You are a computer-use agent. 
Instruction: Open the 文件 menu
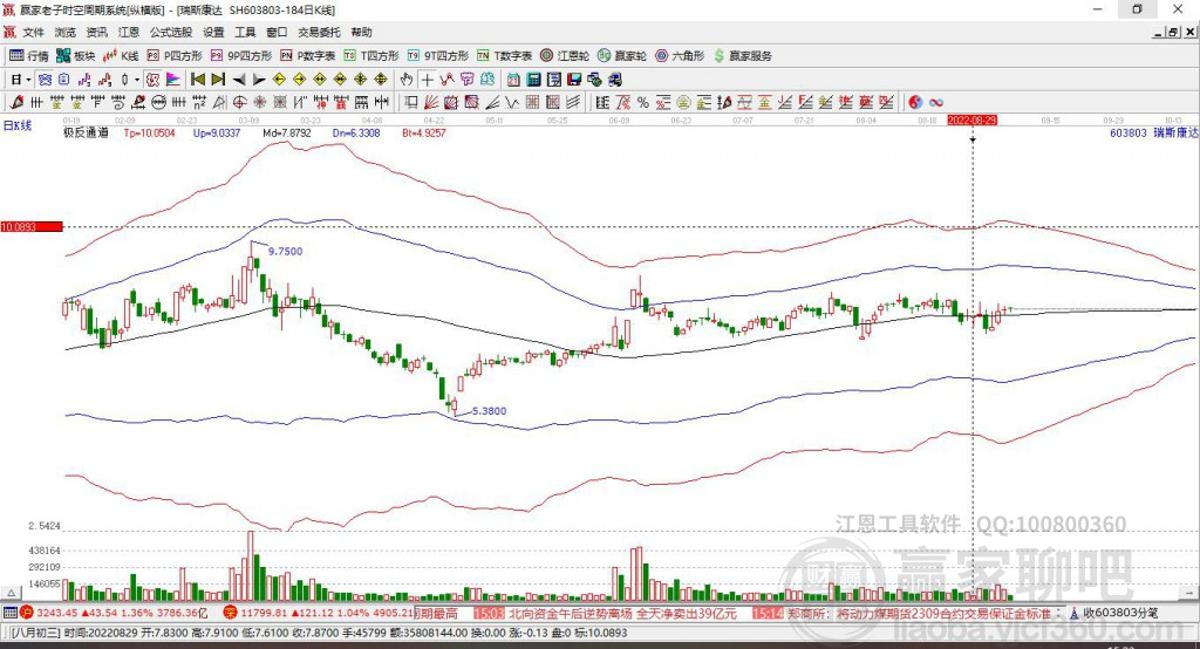(33, 32)
